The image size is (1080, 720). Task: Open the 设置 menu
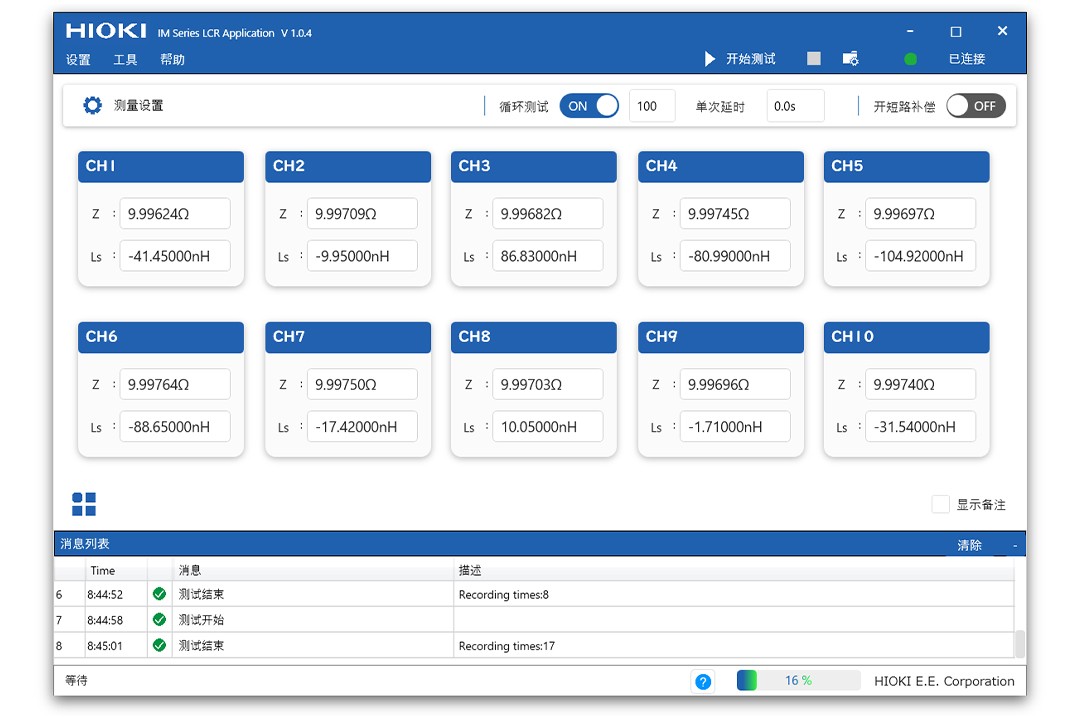point(78,60)
